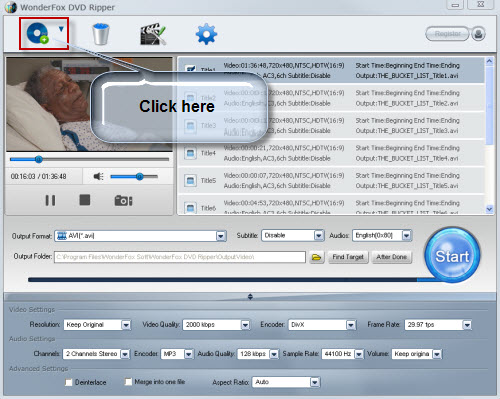Click title list scrollbar down arrow

tap(489, 209)
